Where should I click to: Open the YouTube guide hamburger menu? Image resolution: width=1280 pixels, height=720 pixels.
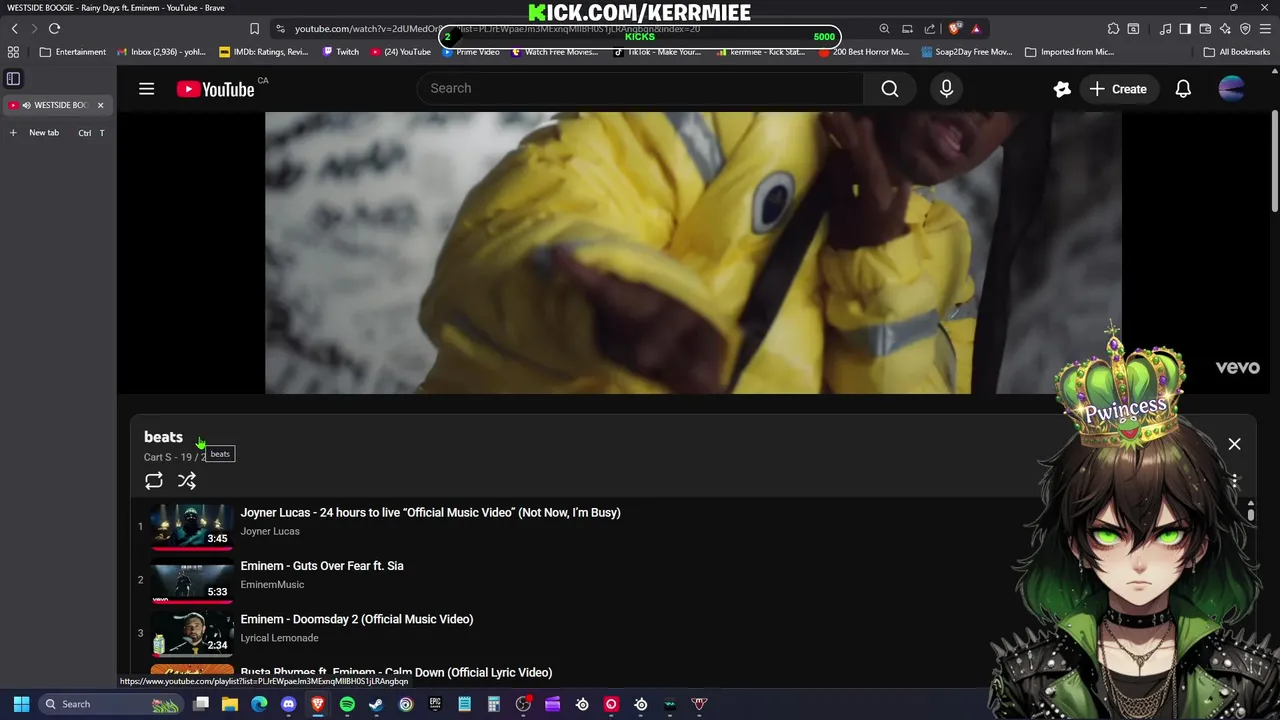pos(146,89)
